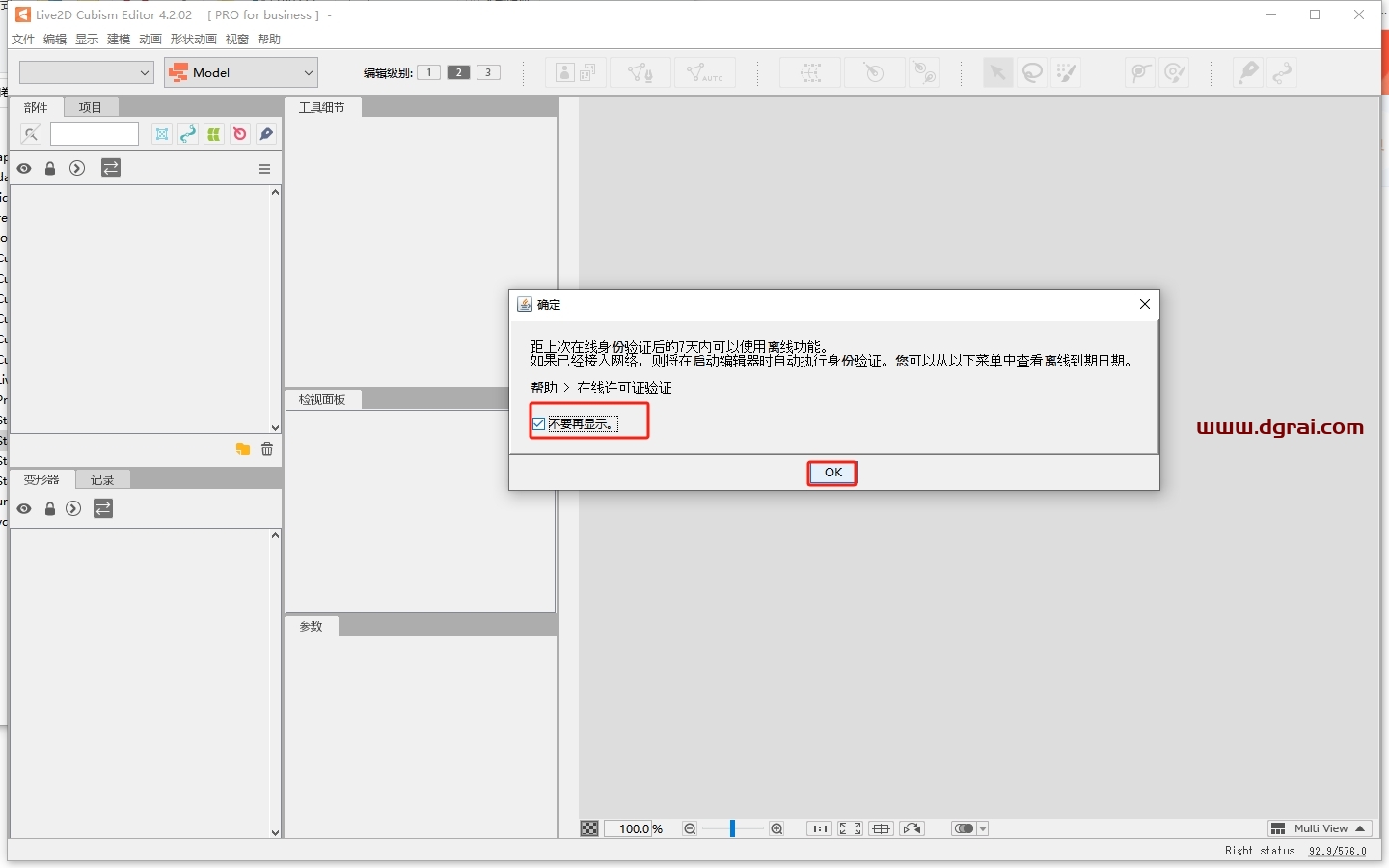
Task: Toggle deformer panel eye visibility icon
Action: coord(24,509)
